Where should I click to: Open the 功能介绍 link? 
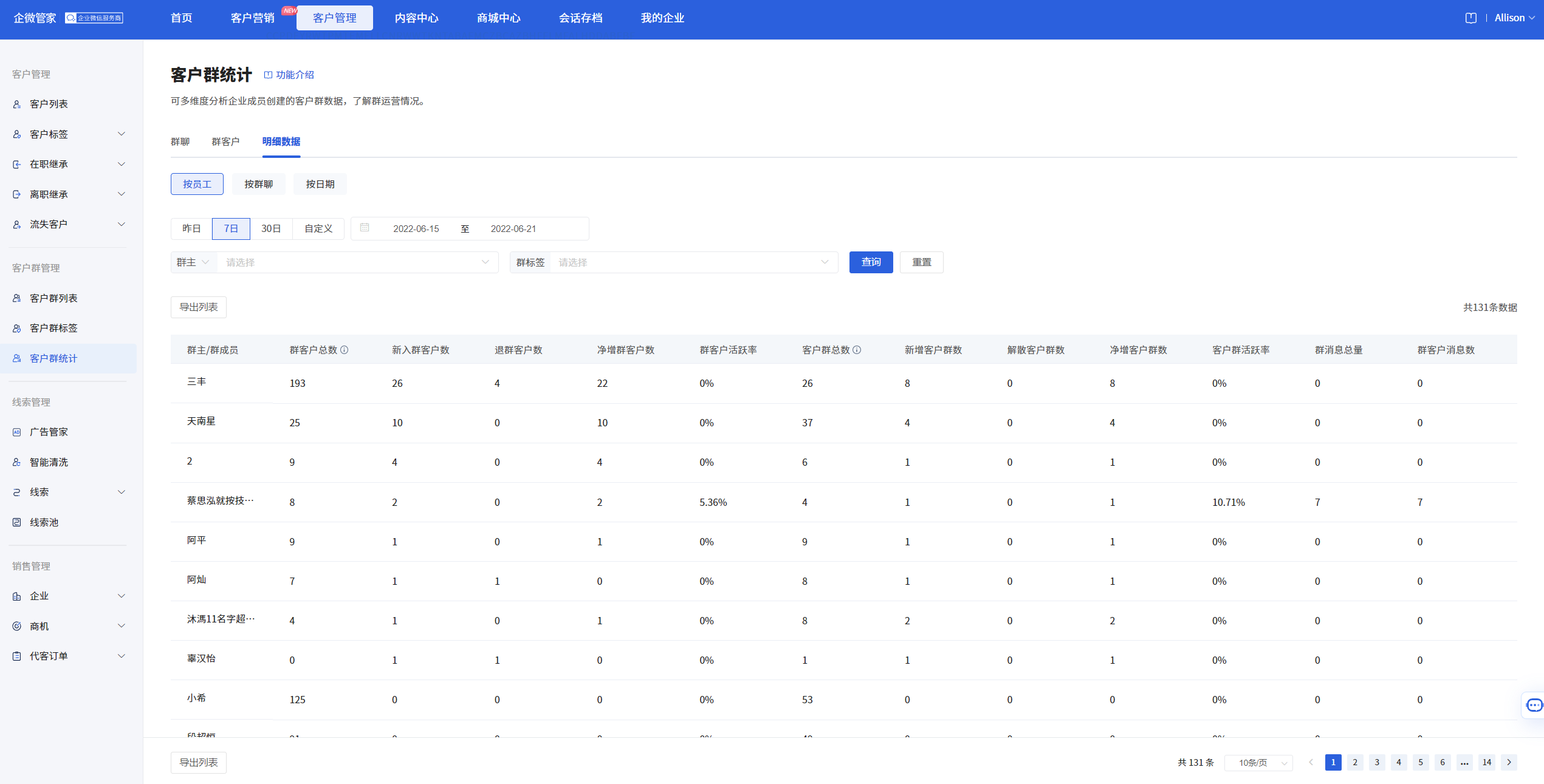point(289,75)
